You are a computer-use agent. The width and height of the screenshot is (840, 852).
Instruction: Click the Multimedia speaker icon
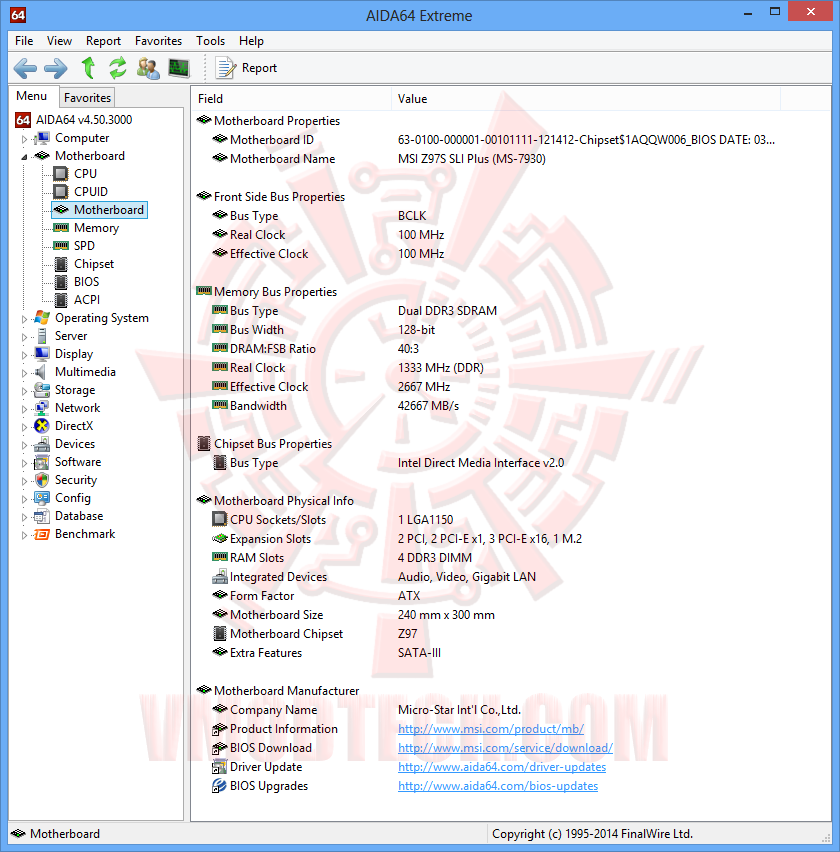click(40, 372)
